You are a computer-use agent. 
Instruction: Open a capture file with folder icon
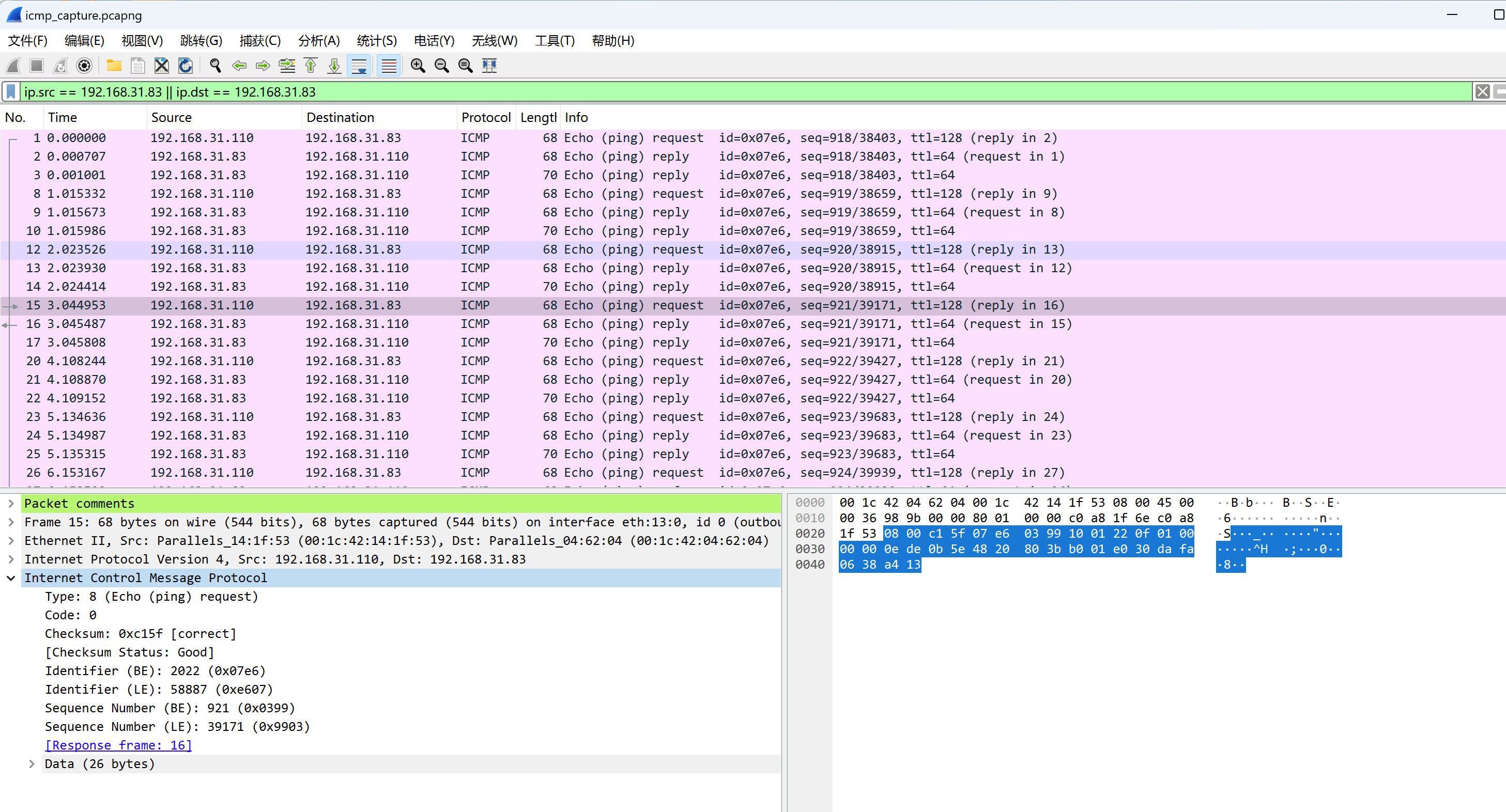pos(114,66)
